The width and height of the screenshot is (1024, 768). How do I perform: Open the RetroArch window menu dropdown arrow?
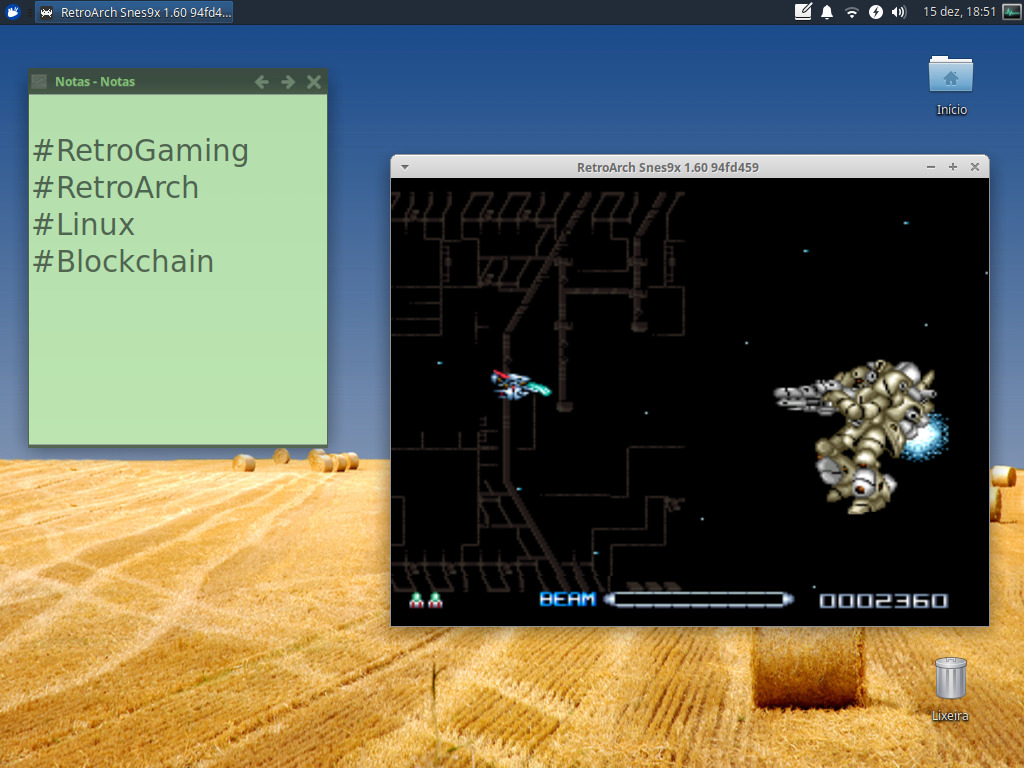(405, 167)
